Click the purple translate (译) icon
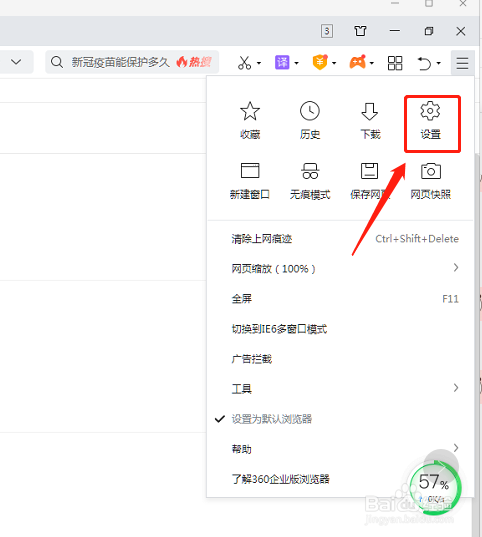Viewport: 482px width, 537px height. point(282,63)
